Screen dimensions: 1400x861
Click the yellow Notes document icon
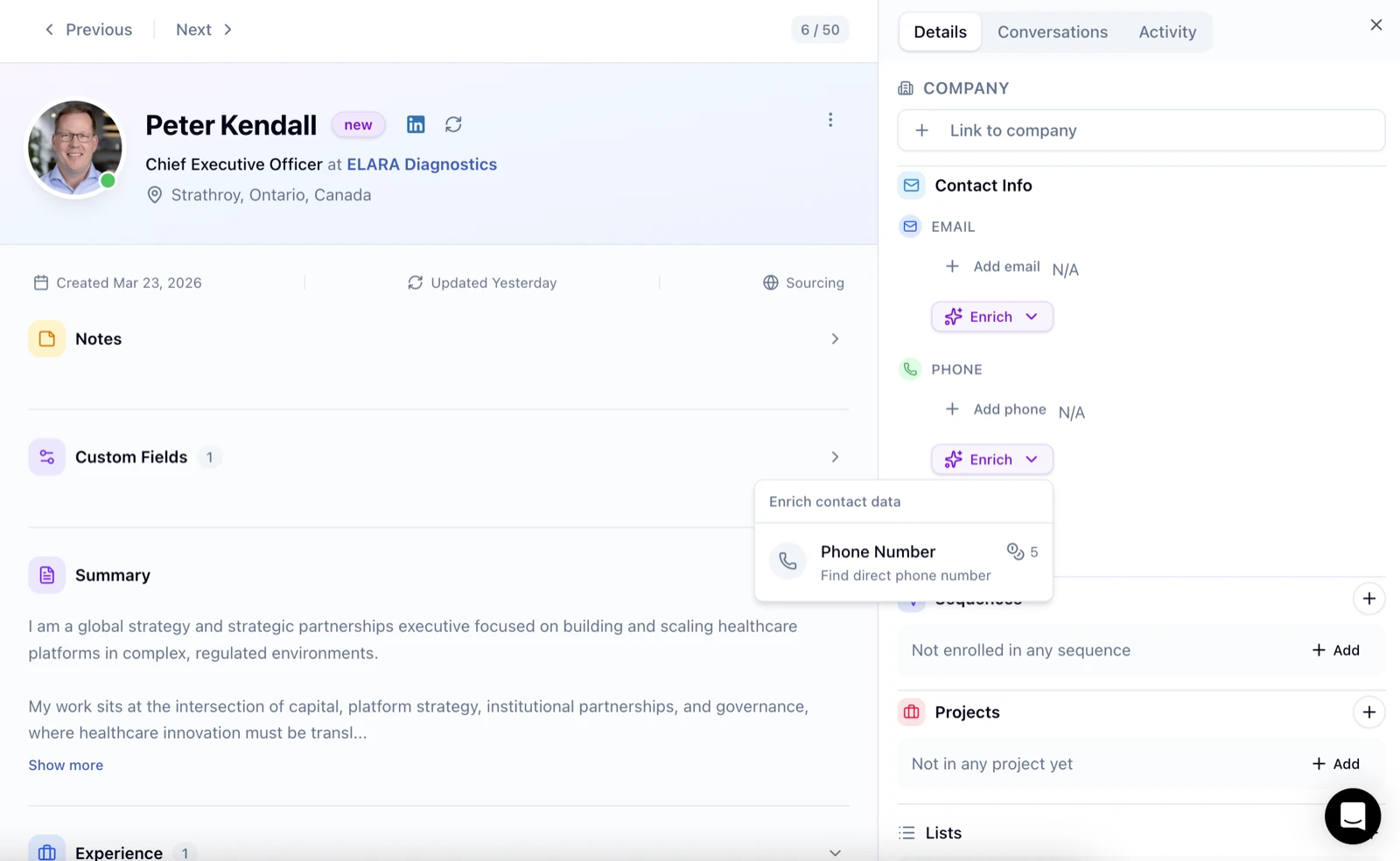click(x=46, y=338)
